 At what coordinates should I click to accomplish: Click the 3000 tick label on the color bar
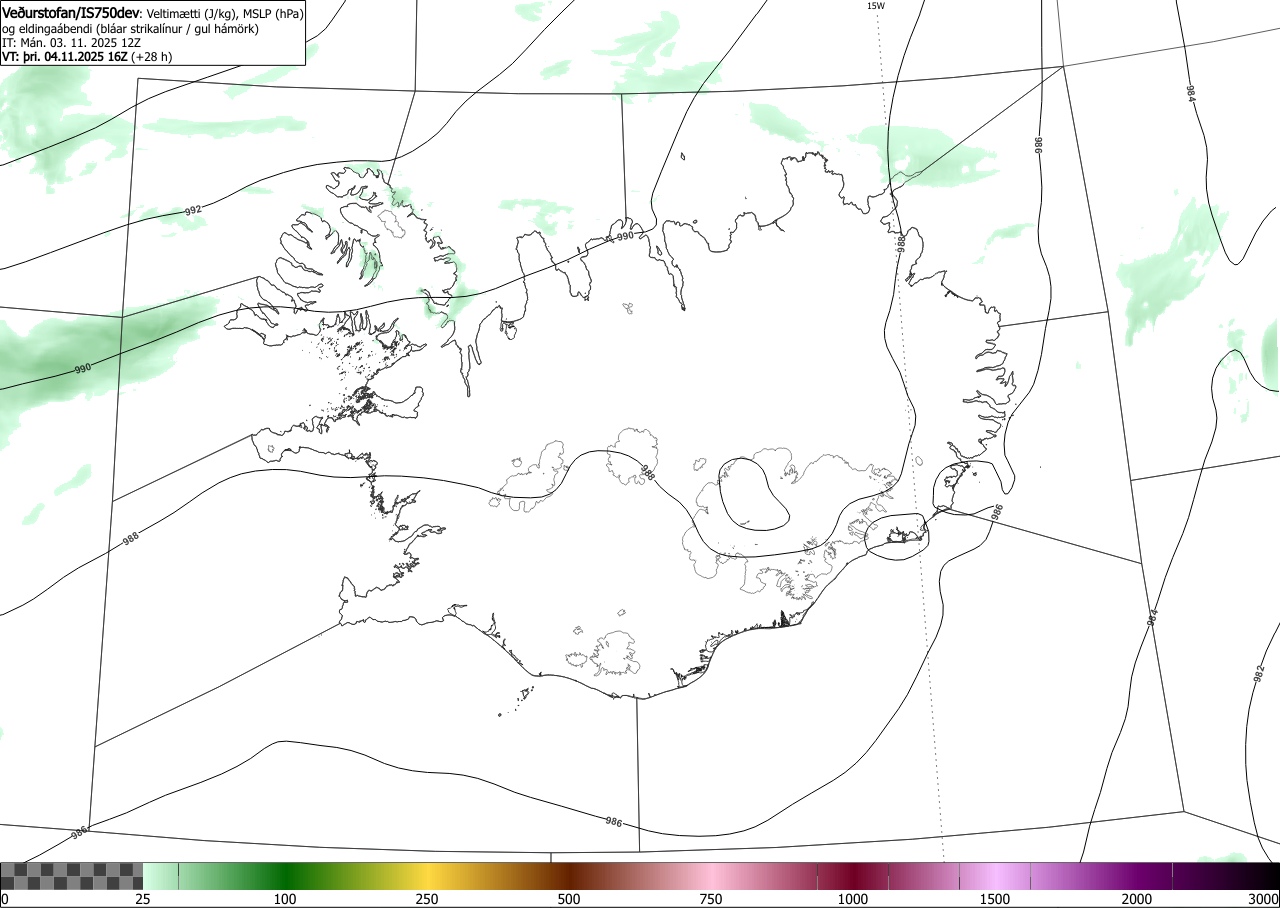[x=1264, y=899]
